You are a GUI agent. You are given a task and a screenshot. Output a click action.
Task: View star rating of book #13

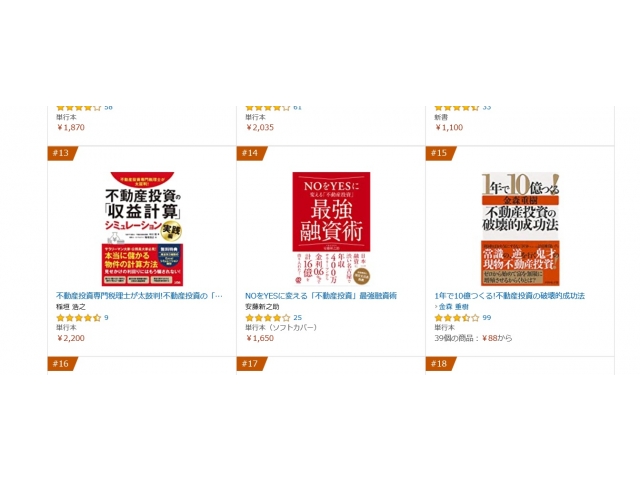(78, 318)
